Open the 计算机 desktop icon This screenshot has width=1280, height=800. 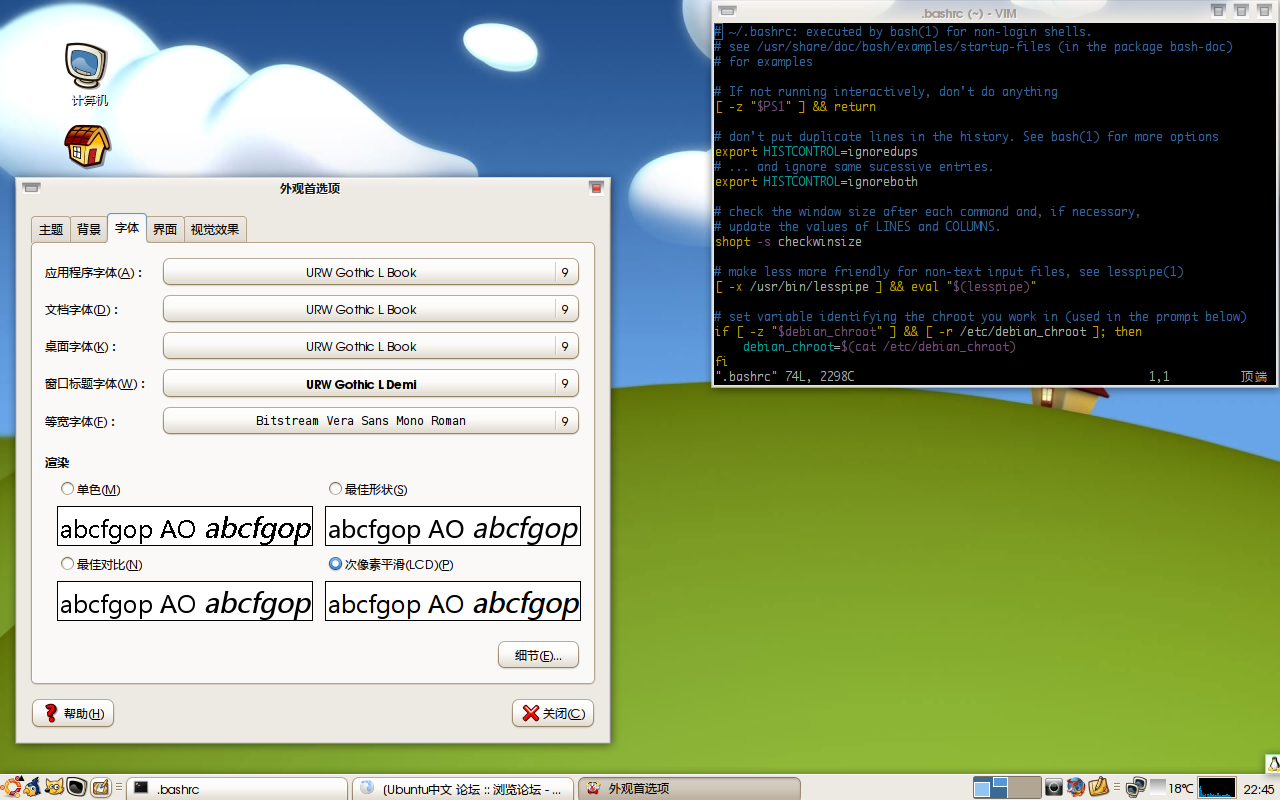click(88, 73)
